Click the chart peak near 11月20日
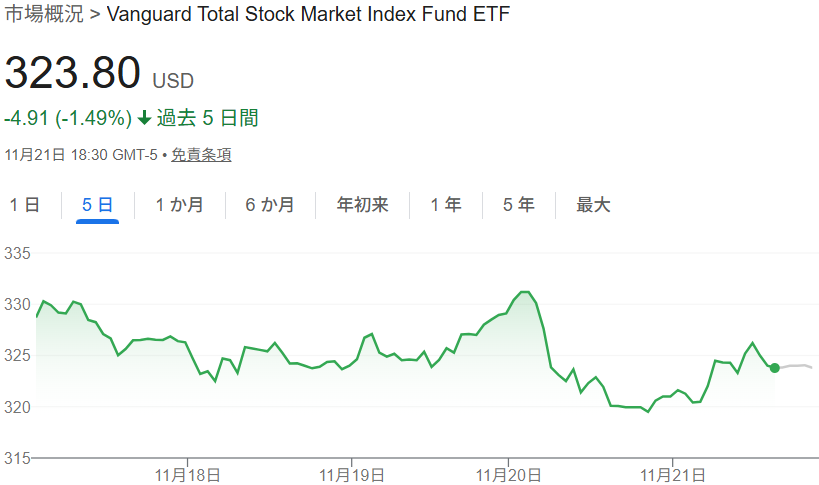 tap(525, 292)
